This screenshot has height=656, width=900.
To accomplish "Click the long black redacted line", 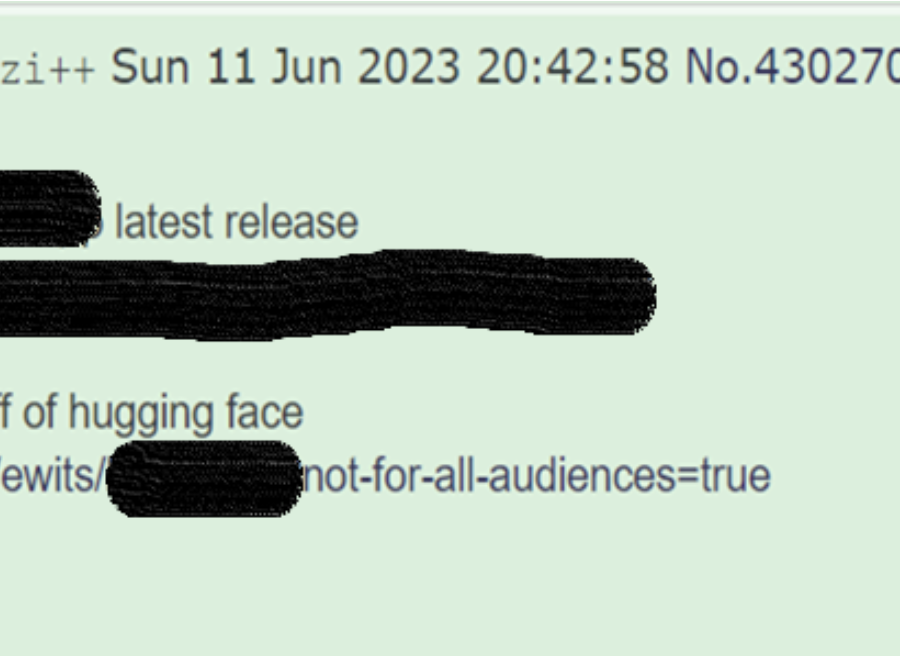I will point(327,294).
